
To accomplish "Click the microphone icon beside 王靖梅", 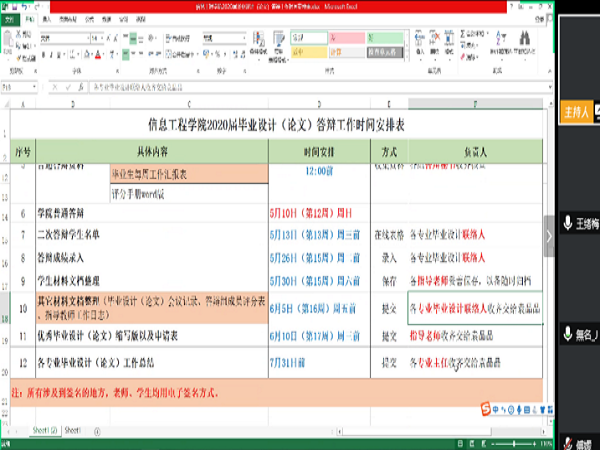I will tap(567, 223).
